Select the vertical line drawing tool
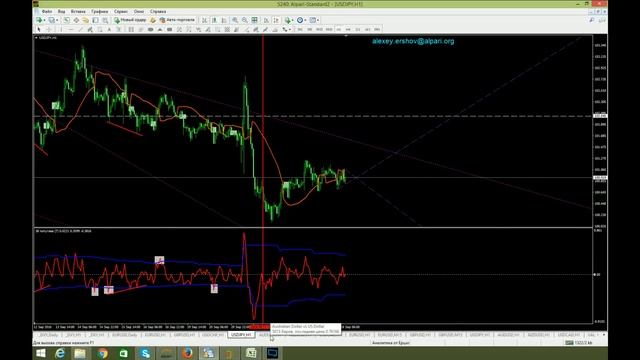This screenshot has width=640, height=360. 61,29
